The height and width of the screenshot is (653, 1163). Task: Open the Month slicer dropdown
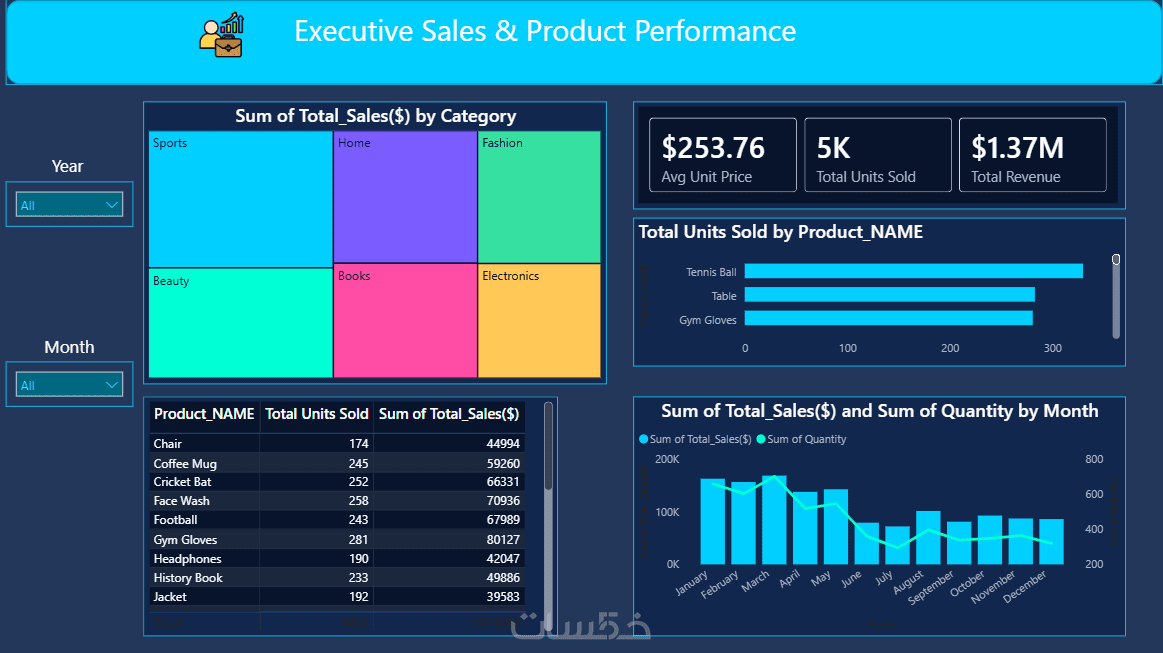click(x=69, y=385)
